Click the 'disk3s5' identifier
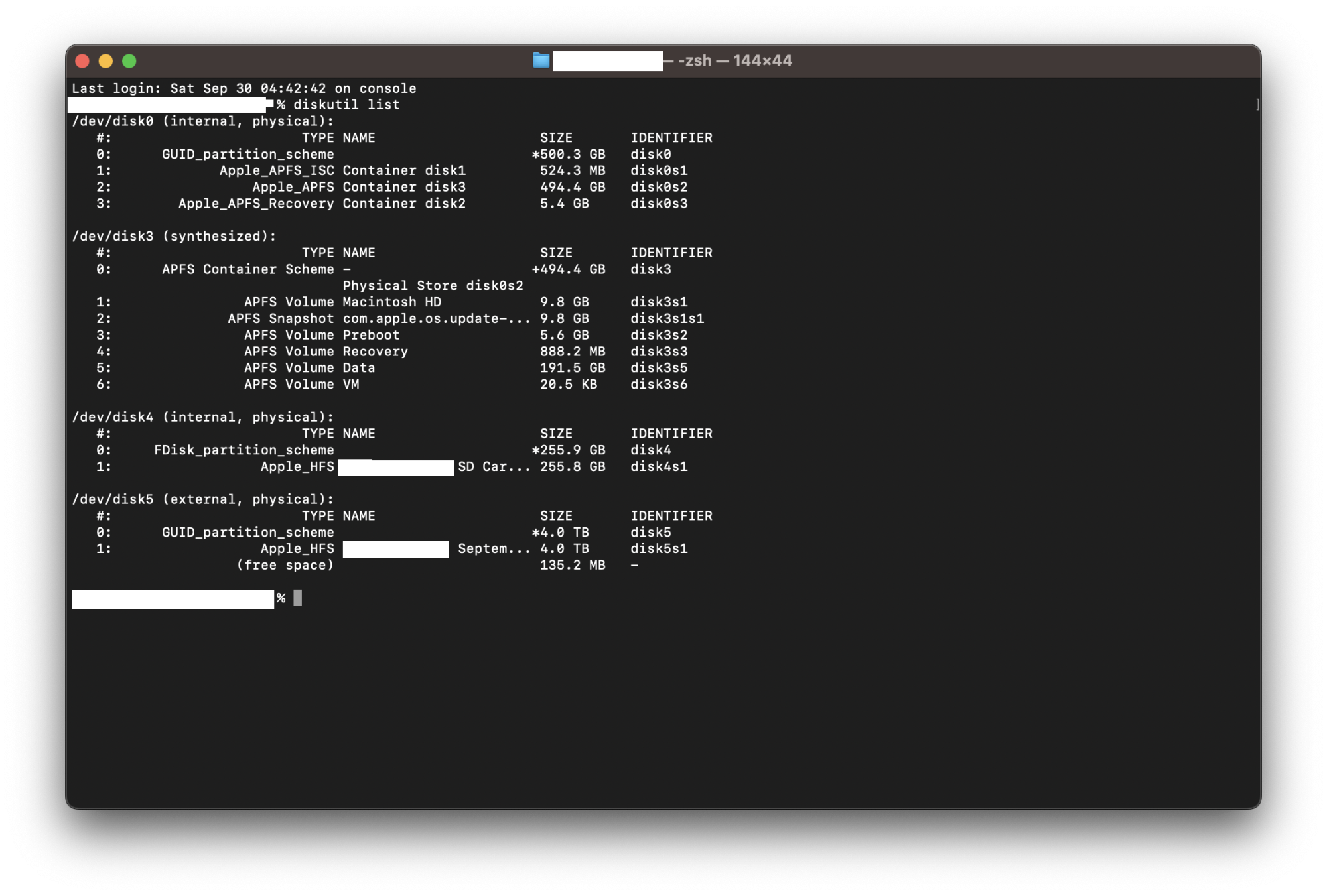This screenshot has width=1327, height=896. tap(659, 368)
